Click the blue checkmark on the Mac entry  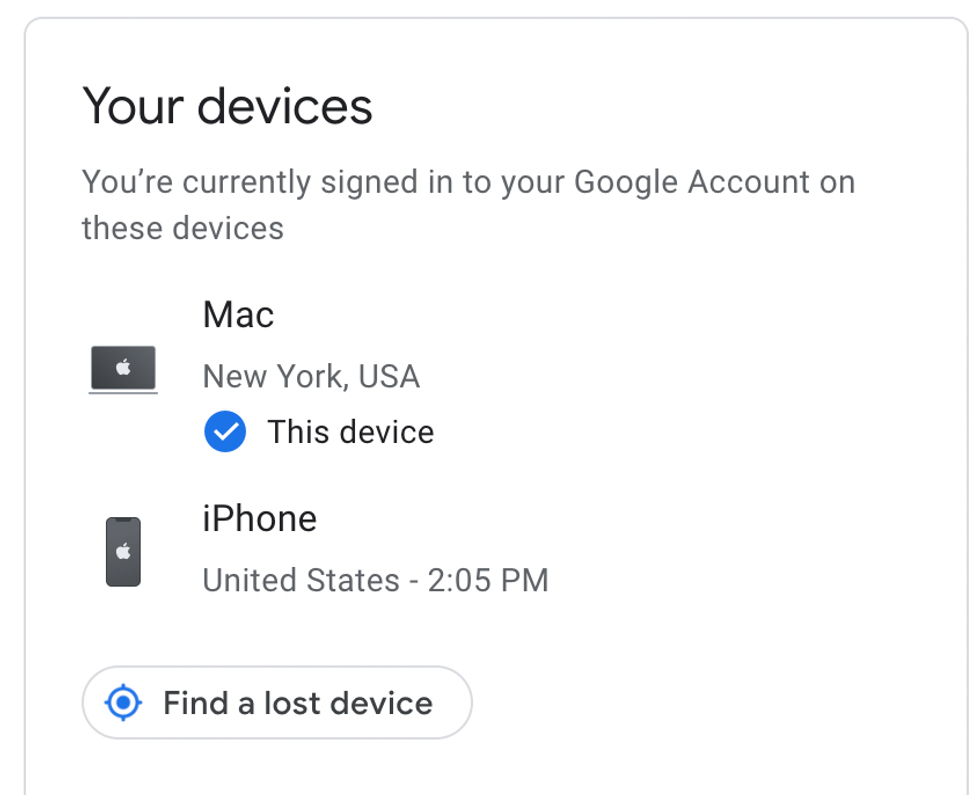(225, 431)
